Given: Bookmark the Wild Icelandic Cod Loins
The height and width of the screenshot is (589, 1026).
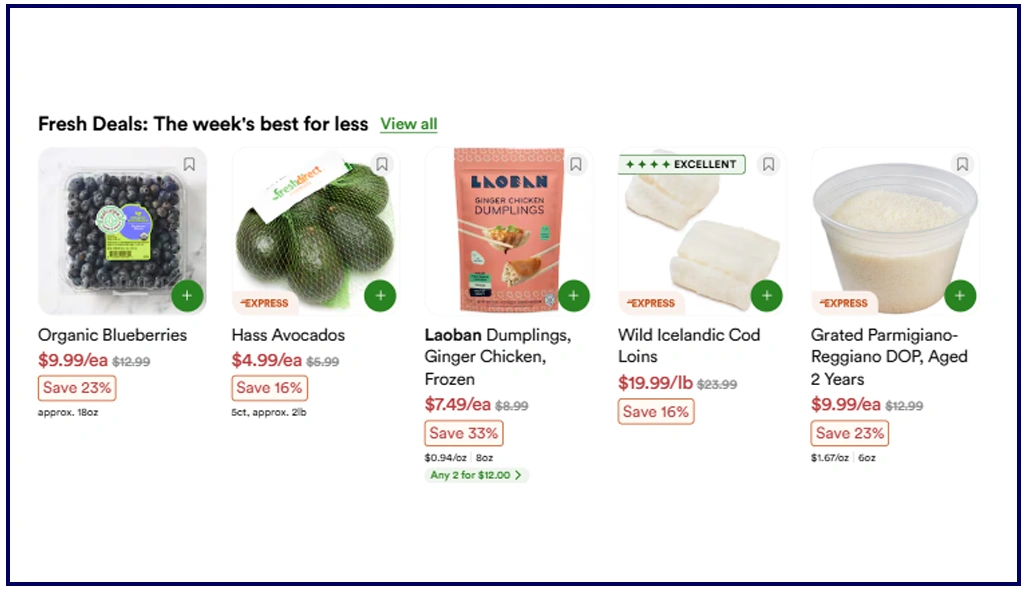Looking at the screenshot, I should click(x=768, y=164).
